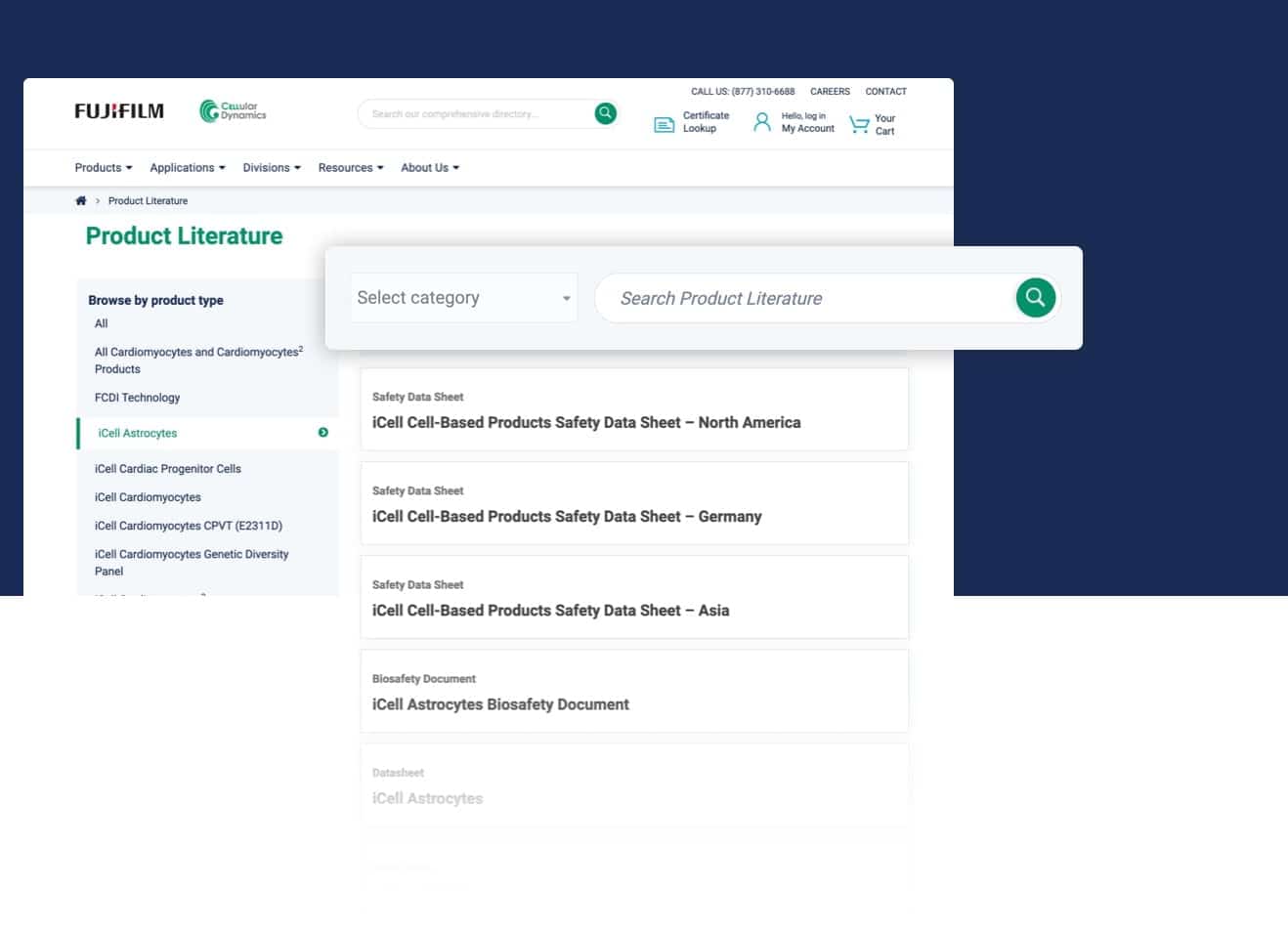
Task: Click the FUJIFILM logo
Action: click(x=119, y=111)
